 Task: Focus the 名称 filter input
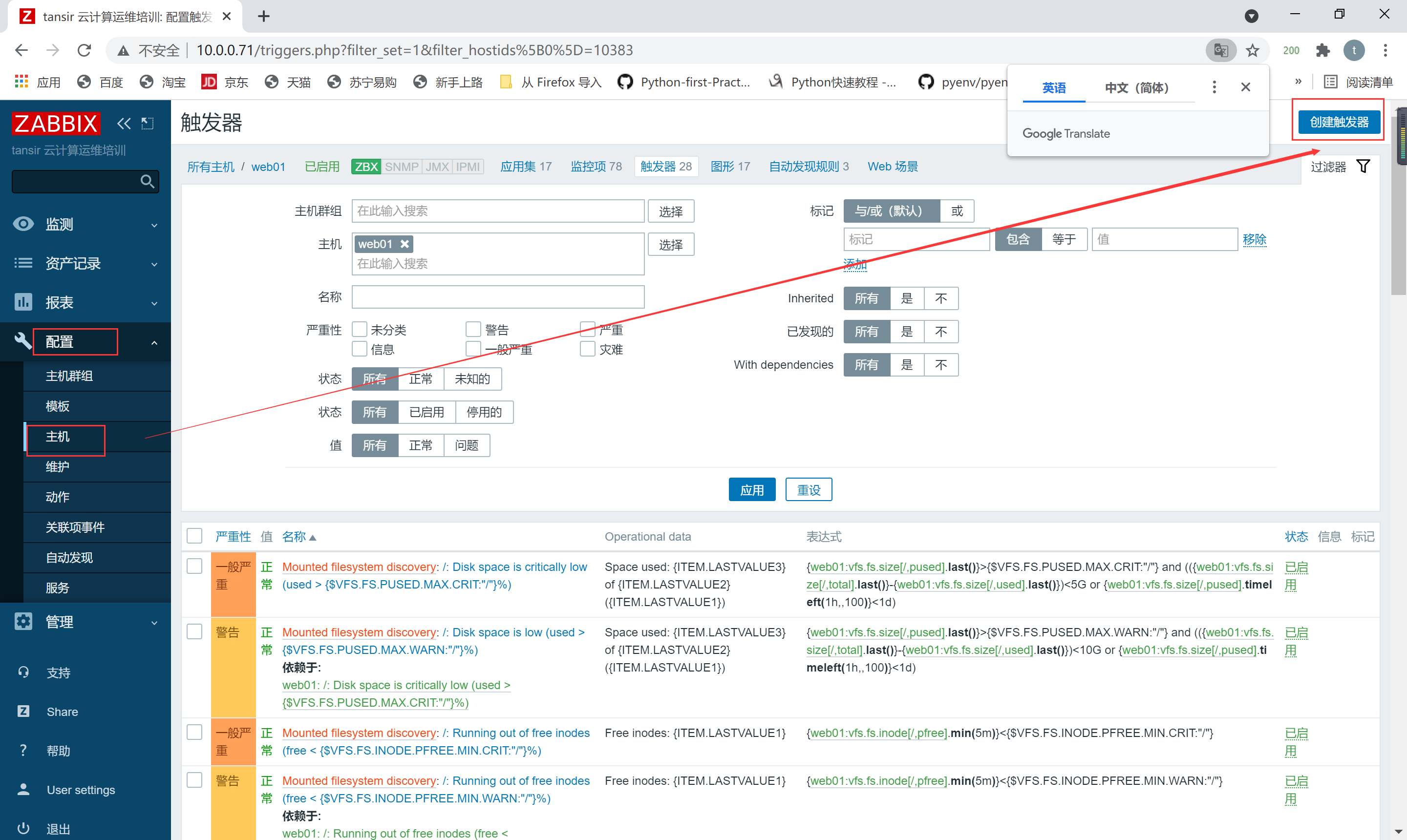pyautogui.click(x=498, y=296)
